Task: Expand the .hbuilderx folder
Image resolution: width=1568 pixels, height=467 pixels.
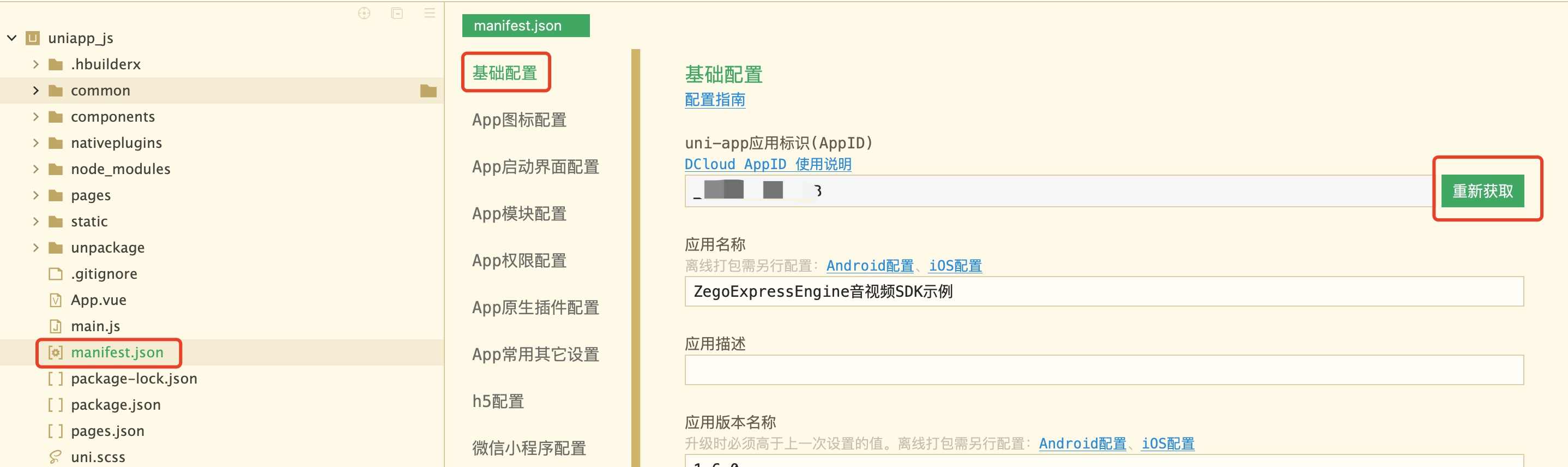Action: [36, 64]
